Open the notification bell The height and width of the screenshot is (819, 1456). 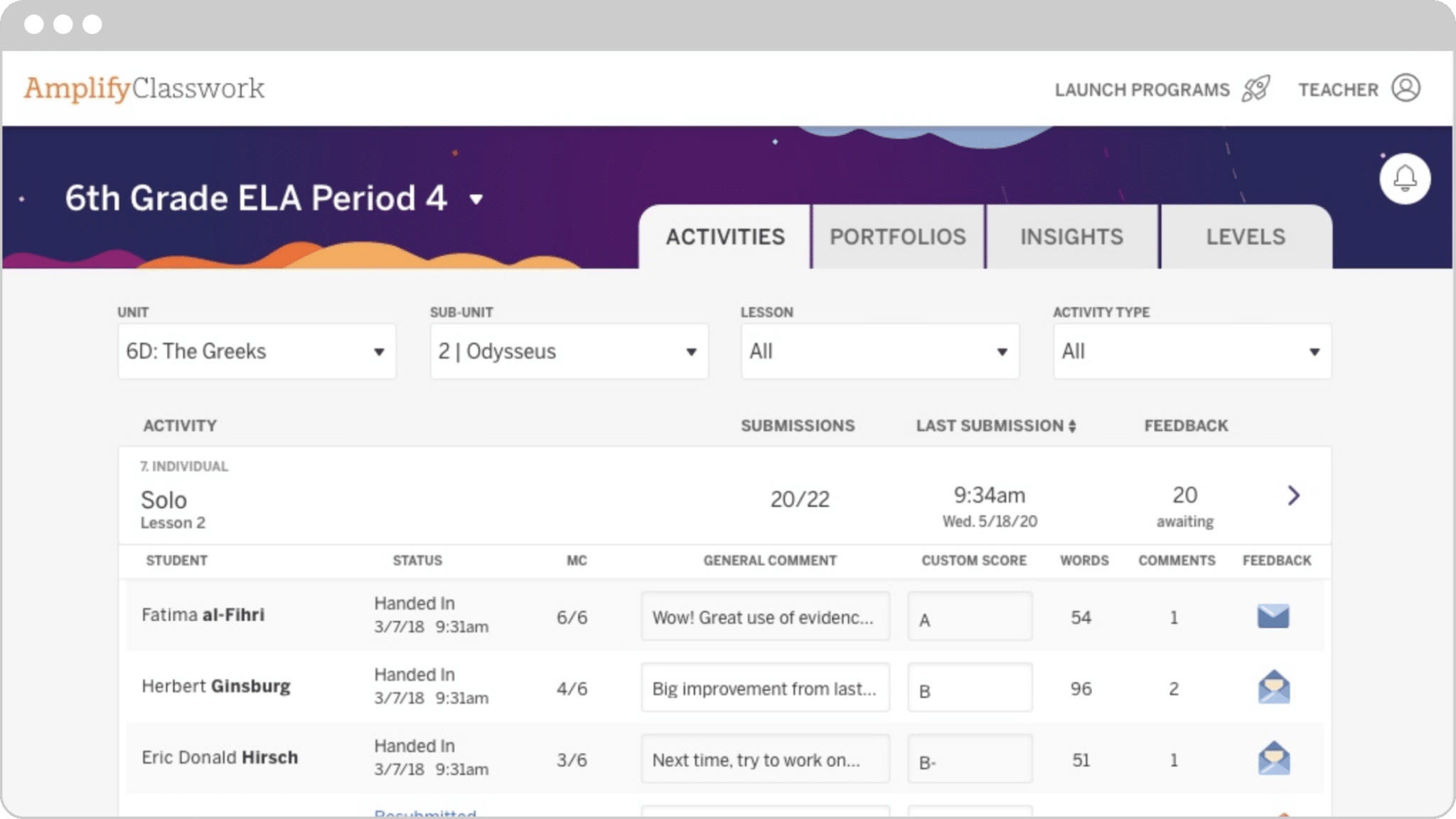click(1403, 178)
